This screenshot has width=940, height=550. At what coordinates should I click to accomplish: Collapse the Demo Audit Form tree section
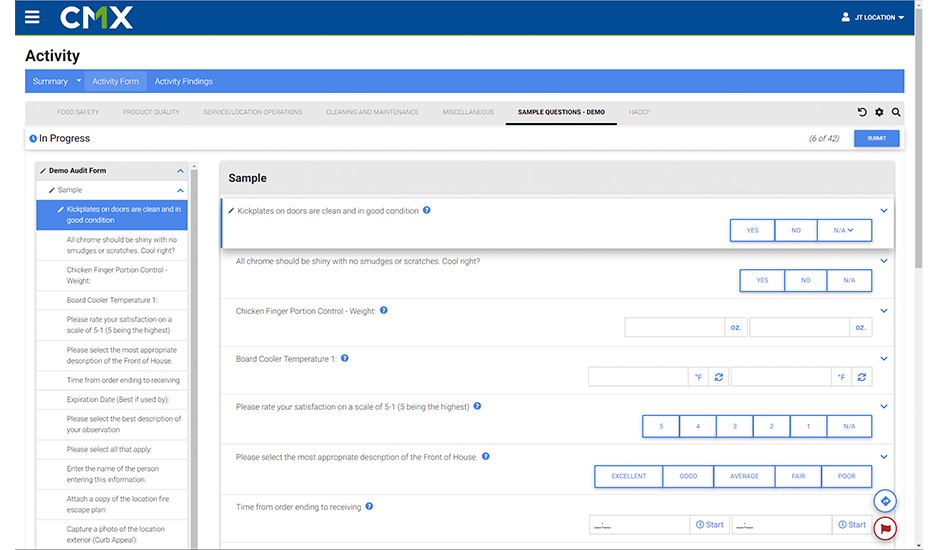point(180,171)
